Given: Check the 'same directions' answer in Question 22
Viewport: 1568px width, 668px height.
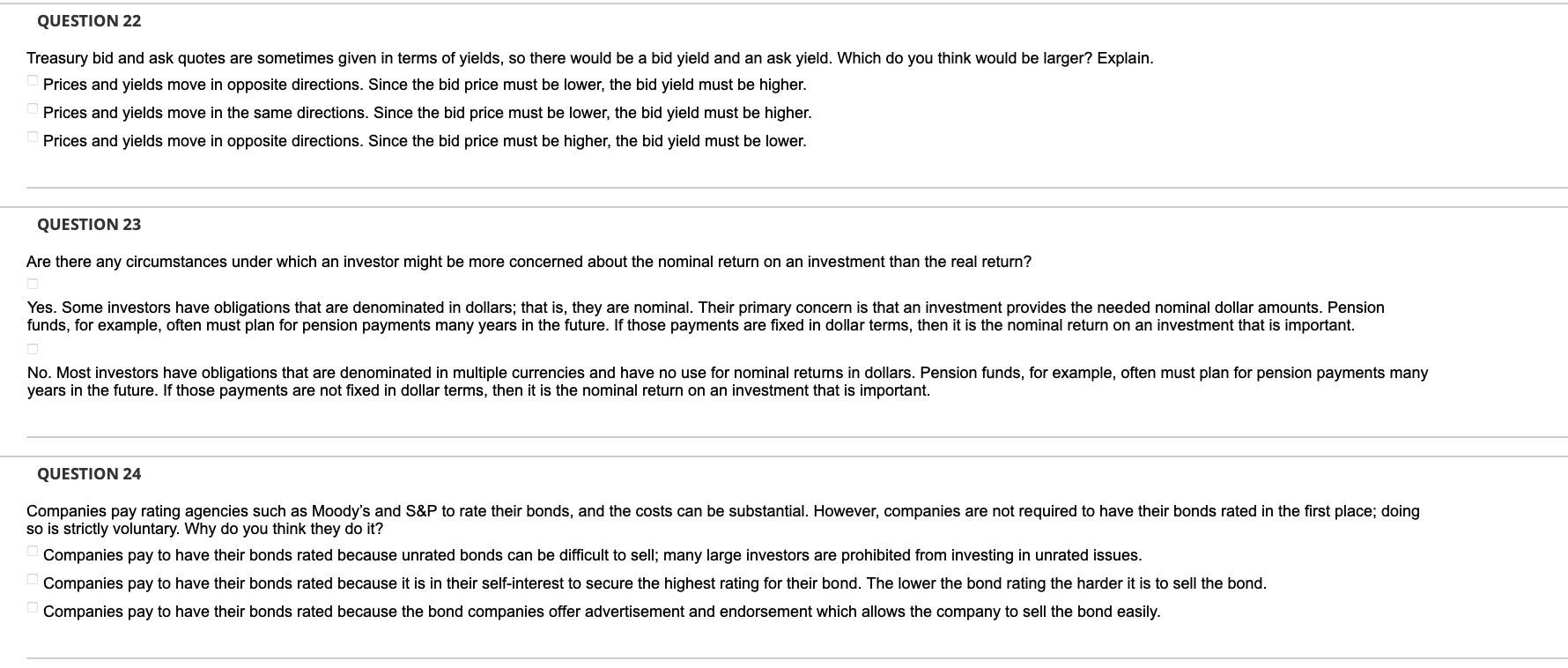Looking at the screenshot, I should click(33, 108).
